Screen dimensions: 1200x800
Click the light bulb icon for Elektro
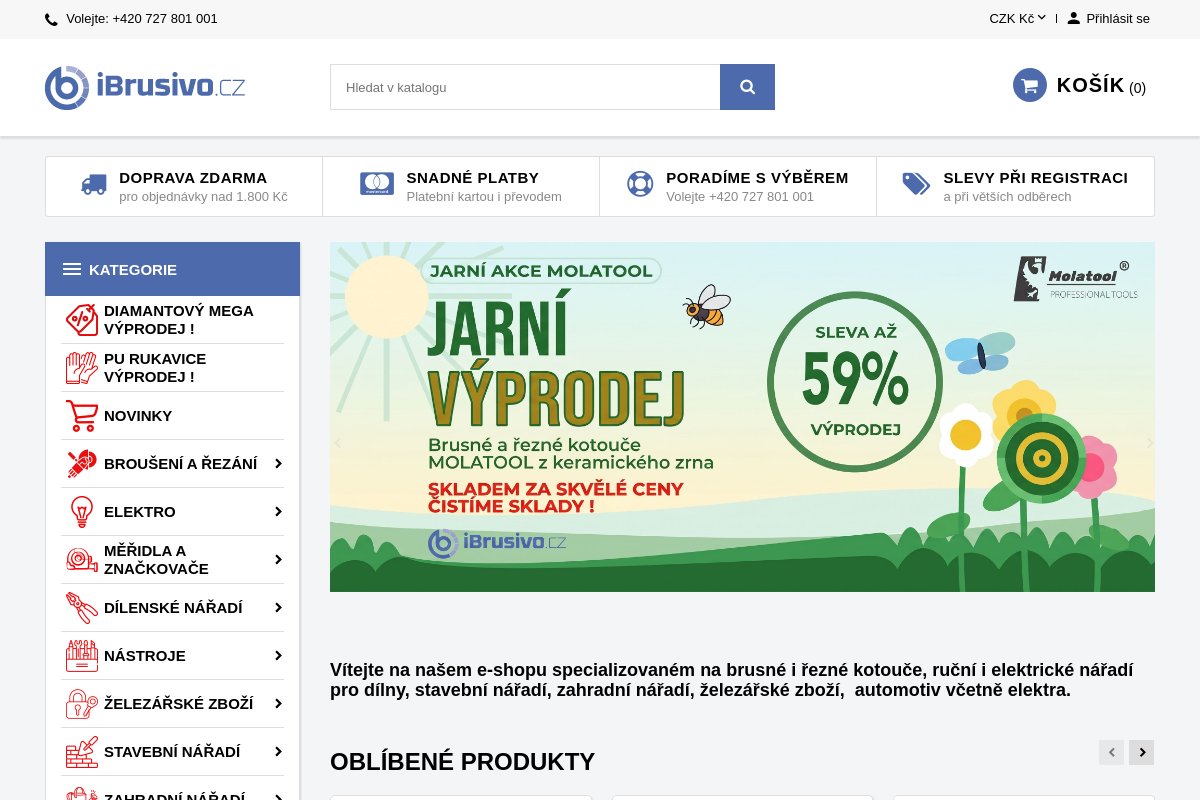coord(82,512)
